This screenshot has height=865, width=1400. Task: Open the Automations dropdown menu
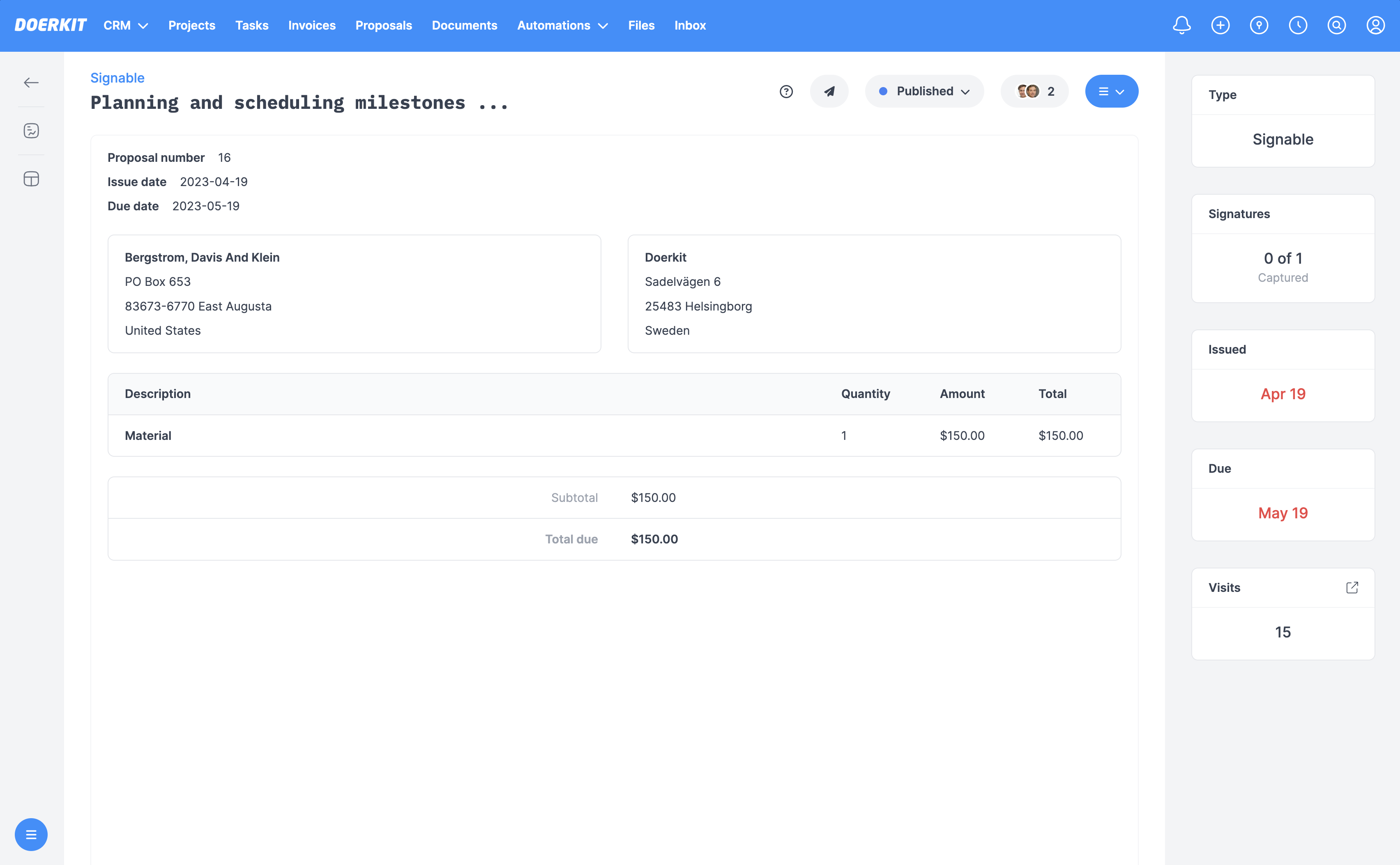(562, 25)
